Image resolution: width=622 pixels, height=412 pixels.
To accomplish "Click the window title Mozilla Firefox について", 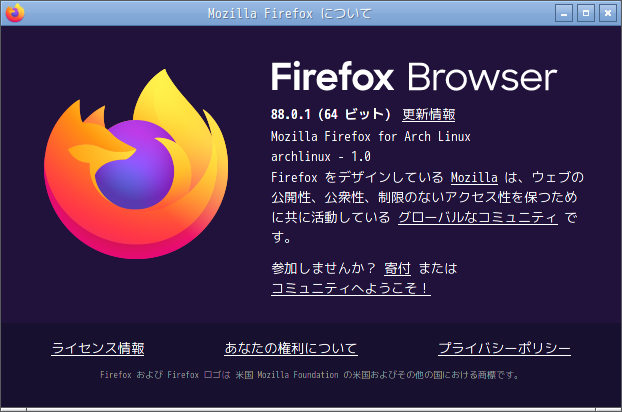I will pos(290,13).
